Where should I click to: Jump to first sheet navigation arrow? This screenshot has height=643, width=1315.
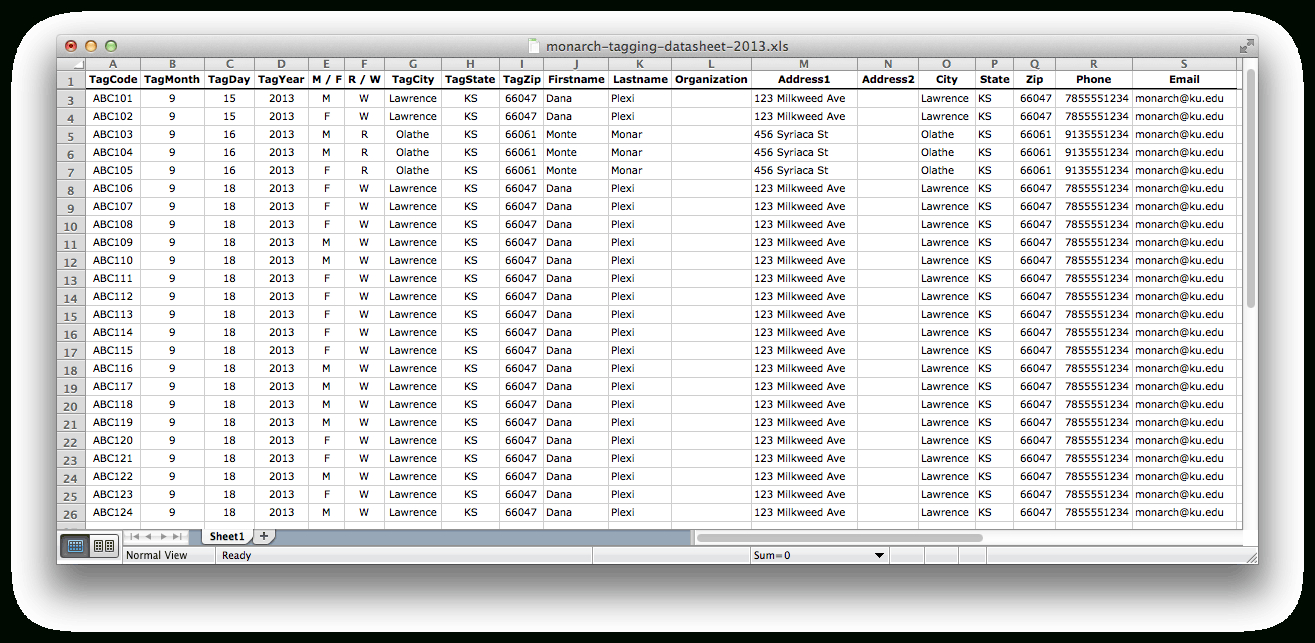pos(135,536)
